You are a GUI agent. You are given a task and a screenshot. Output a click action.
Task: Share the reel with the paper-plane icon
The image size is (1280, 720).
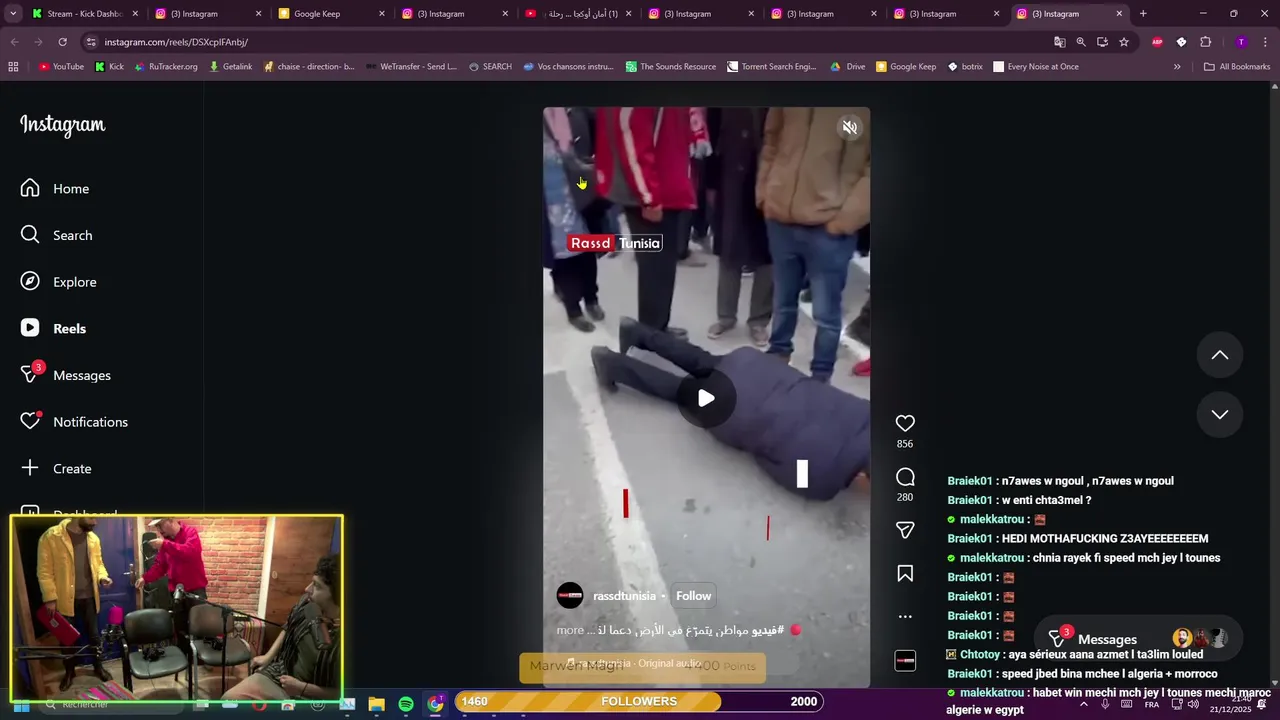[x=905, y=530]
